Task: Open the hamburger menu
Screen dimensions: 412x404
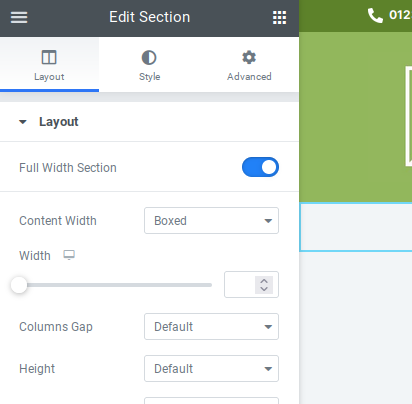Action: [x=19, y=17]
